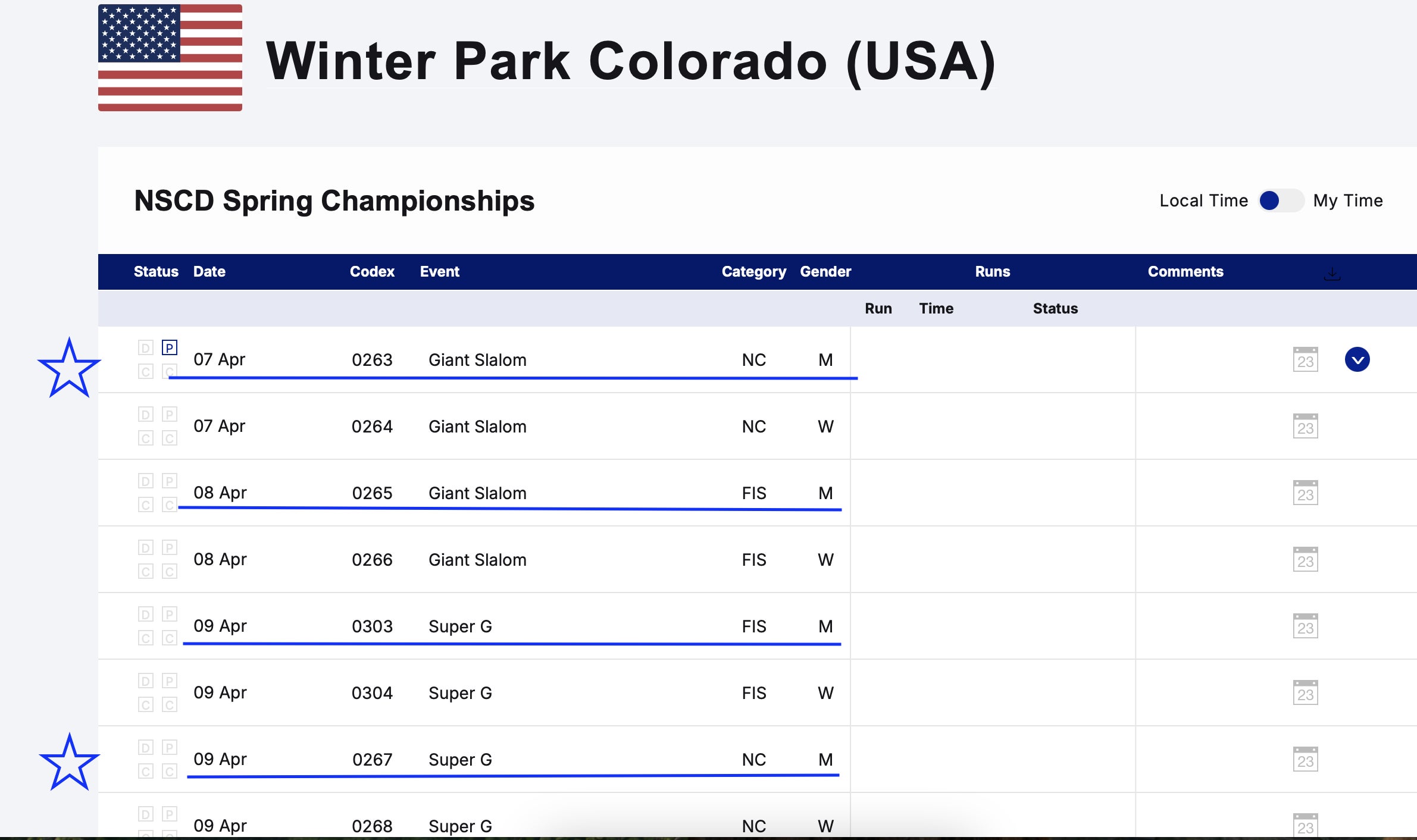Click the calendar icon for codex 0263
The image size is (1417, 840).
coord(1305,360)
